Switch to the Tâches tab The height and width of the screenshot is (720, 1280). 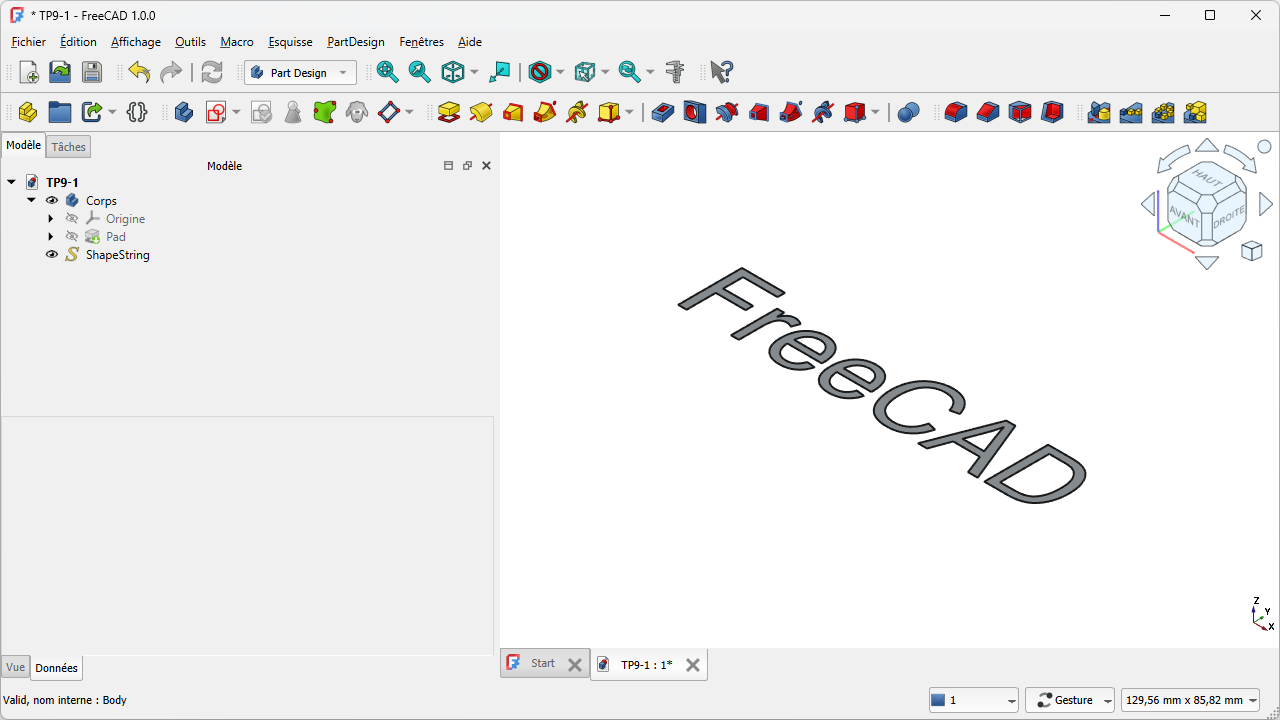pos(69,147)
